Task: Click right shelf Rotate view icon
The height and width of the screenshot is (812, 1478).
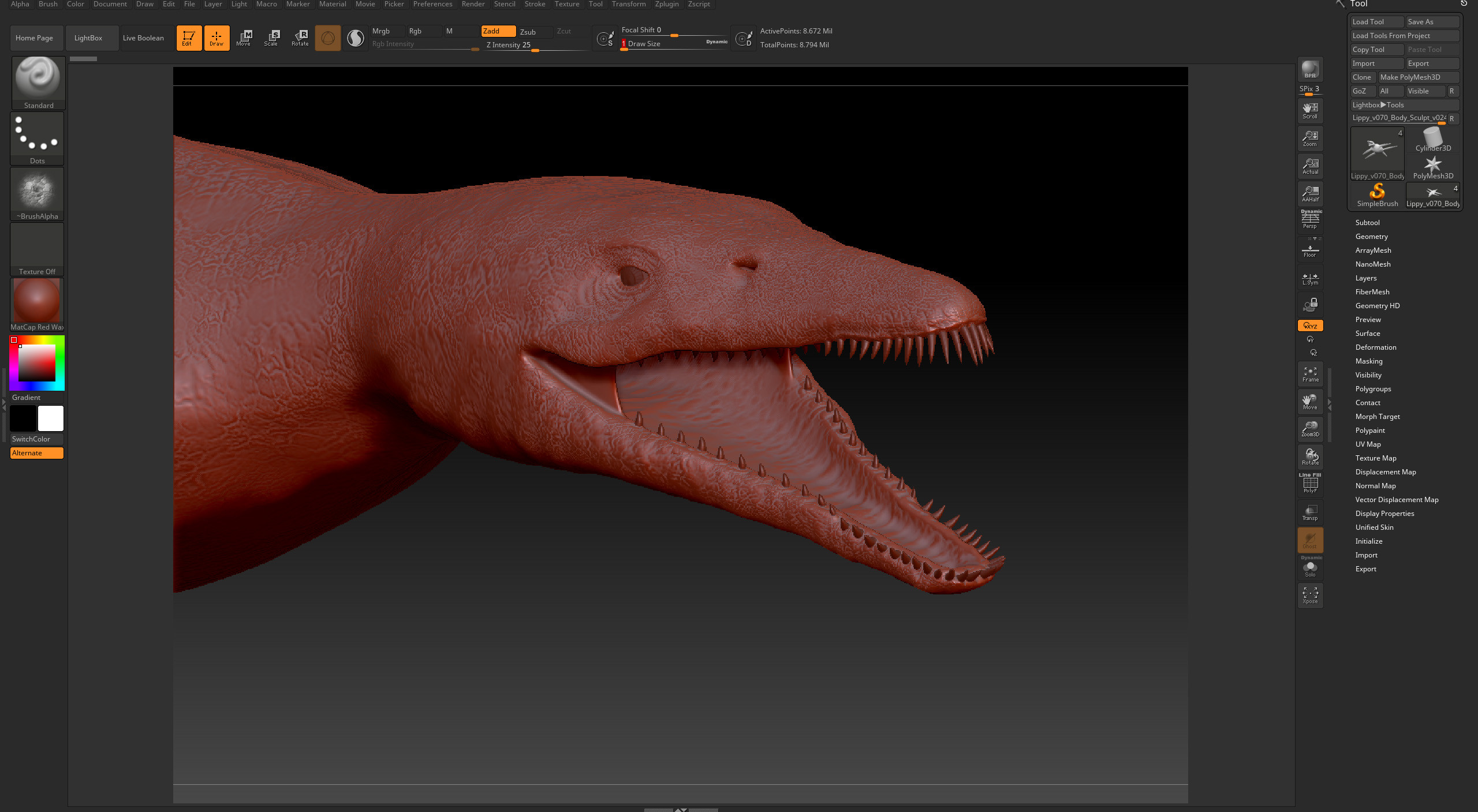Action: 1310,456
